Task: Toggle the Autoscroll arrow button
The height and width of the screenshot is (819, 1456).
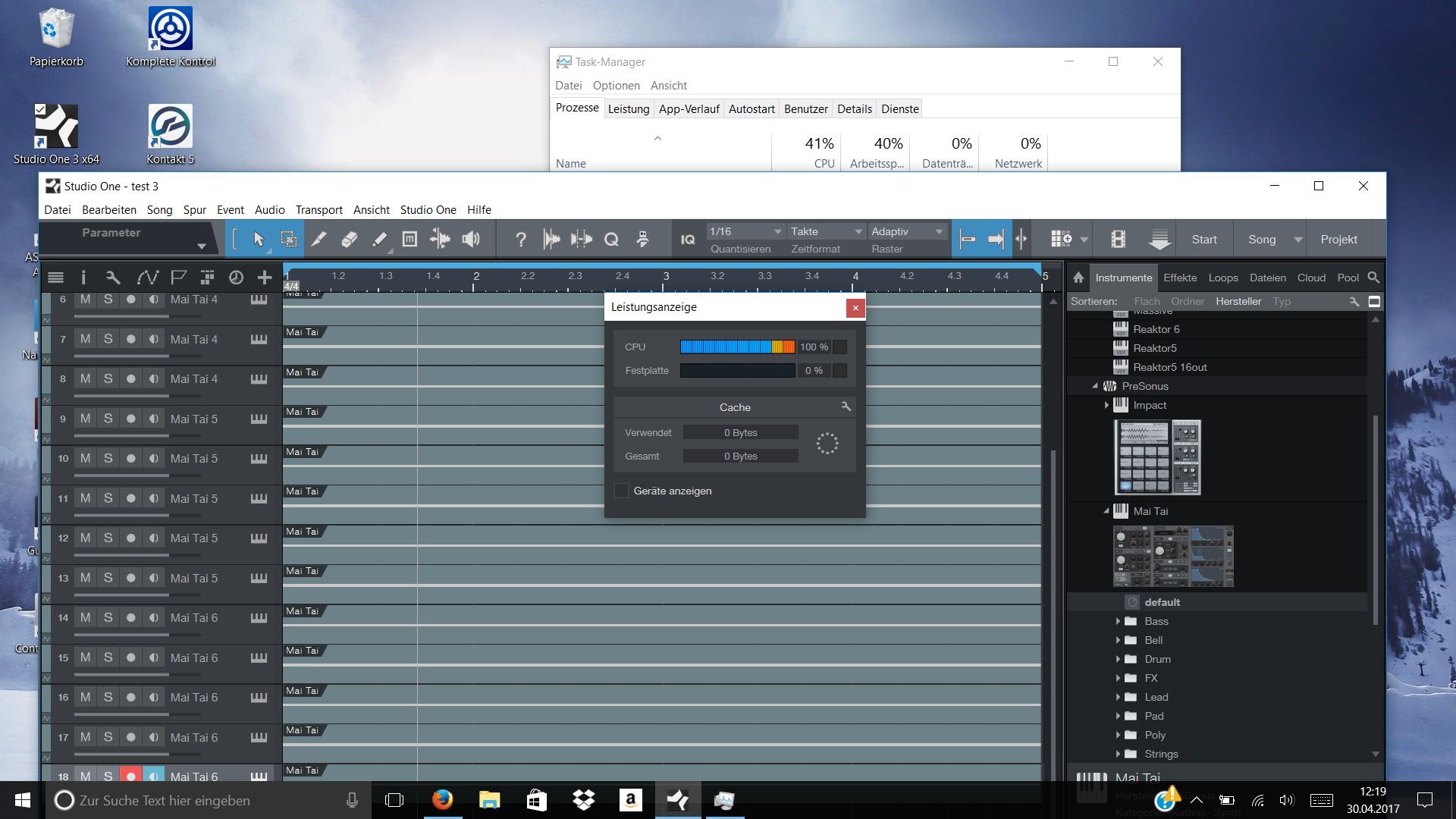Action: click(996, 240)
